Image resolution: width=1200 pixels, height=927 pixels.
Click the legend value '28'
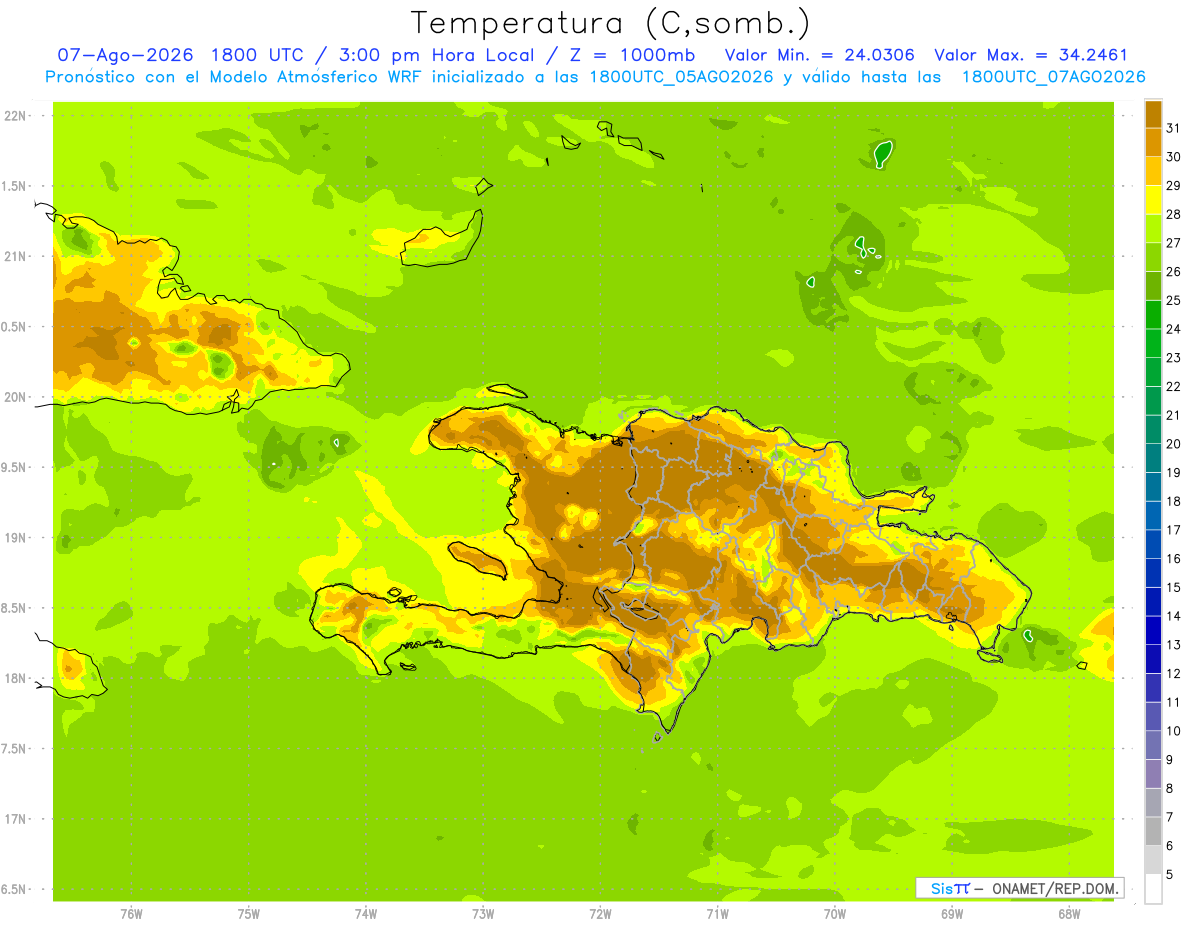(x=1173, y=214)
